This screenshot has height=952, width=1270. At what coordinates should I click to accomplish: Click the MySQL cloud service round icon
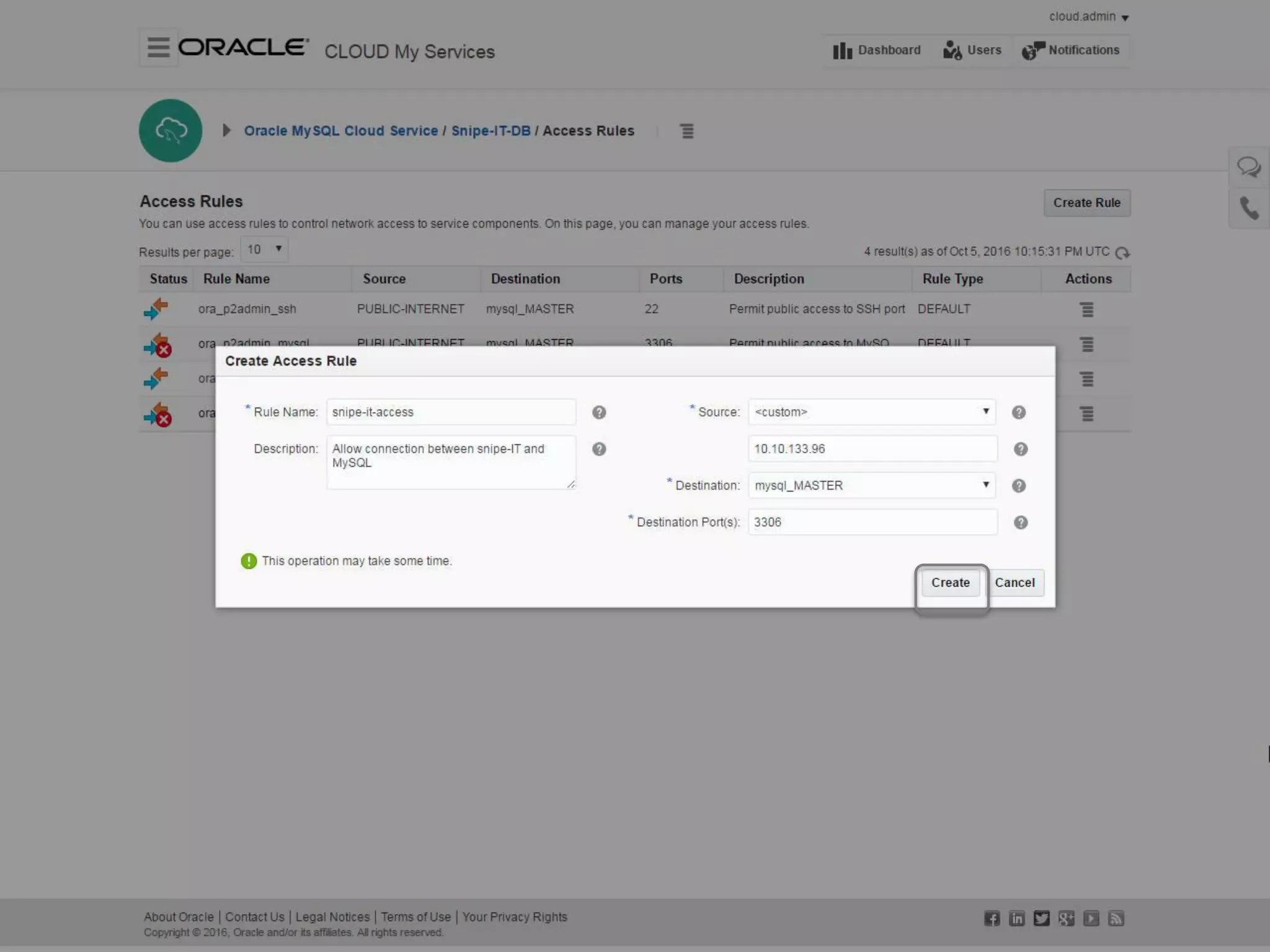(x=171, y=131)
